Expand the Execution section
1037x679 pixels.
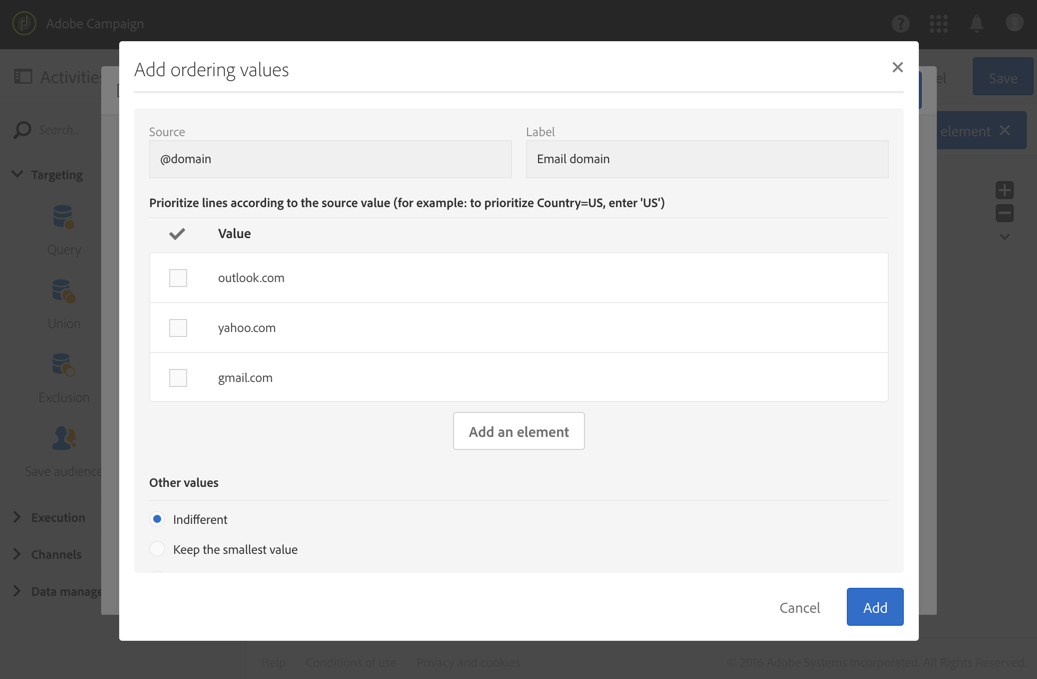pyautogui.click(x=17, y=517)
